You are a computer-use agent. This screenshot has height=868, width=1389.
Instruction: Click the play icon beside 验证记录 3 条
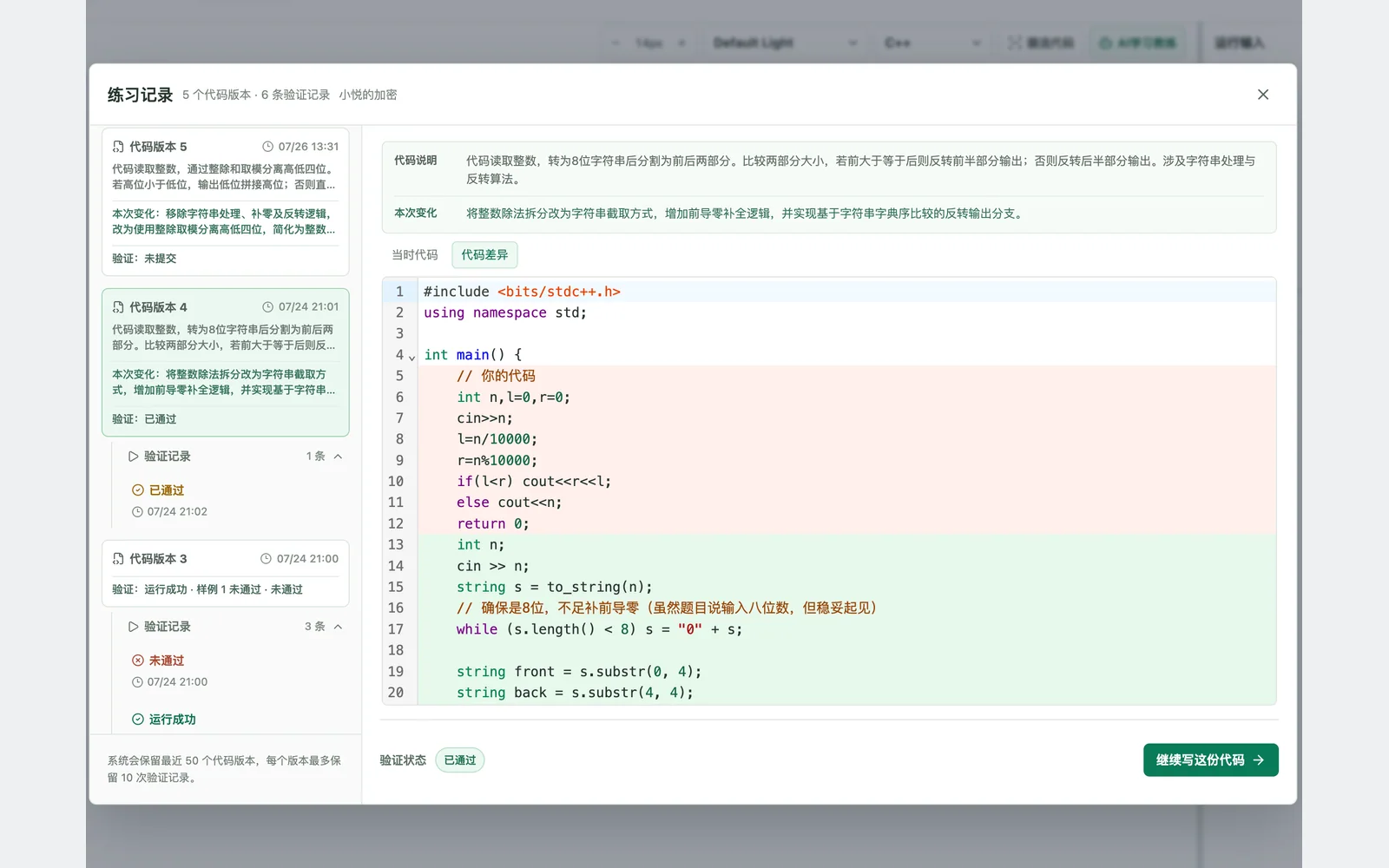point(134,626)
